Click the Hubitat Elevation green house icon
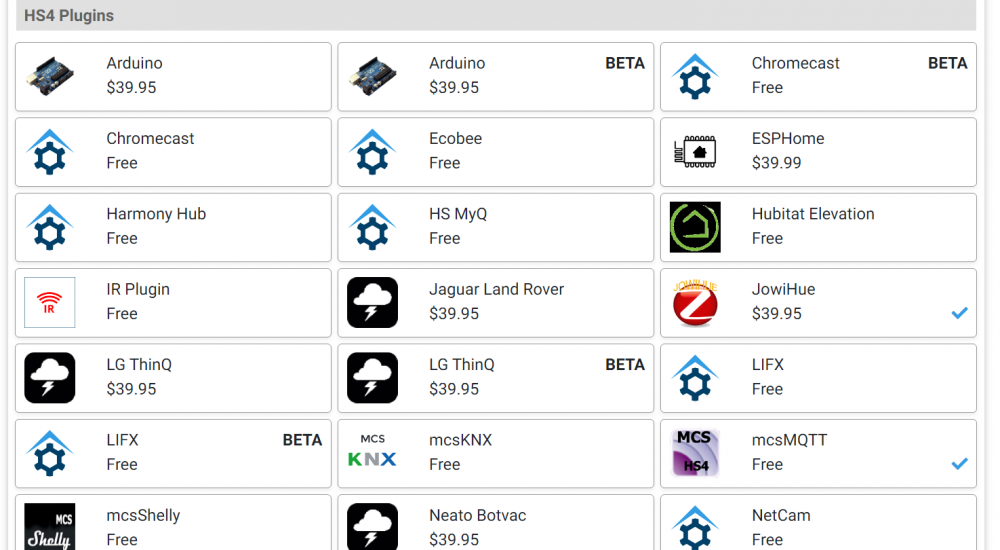This screenshot has height=550, width=1000. point(695,228)
